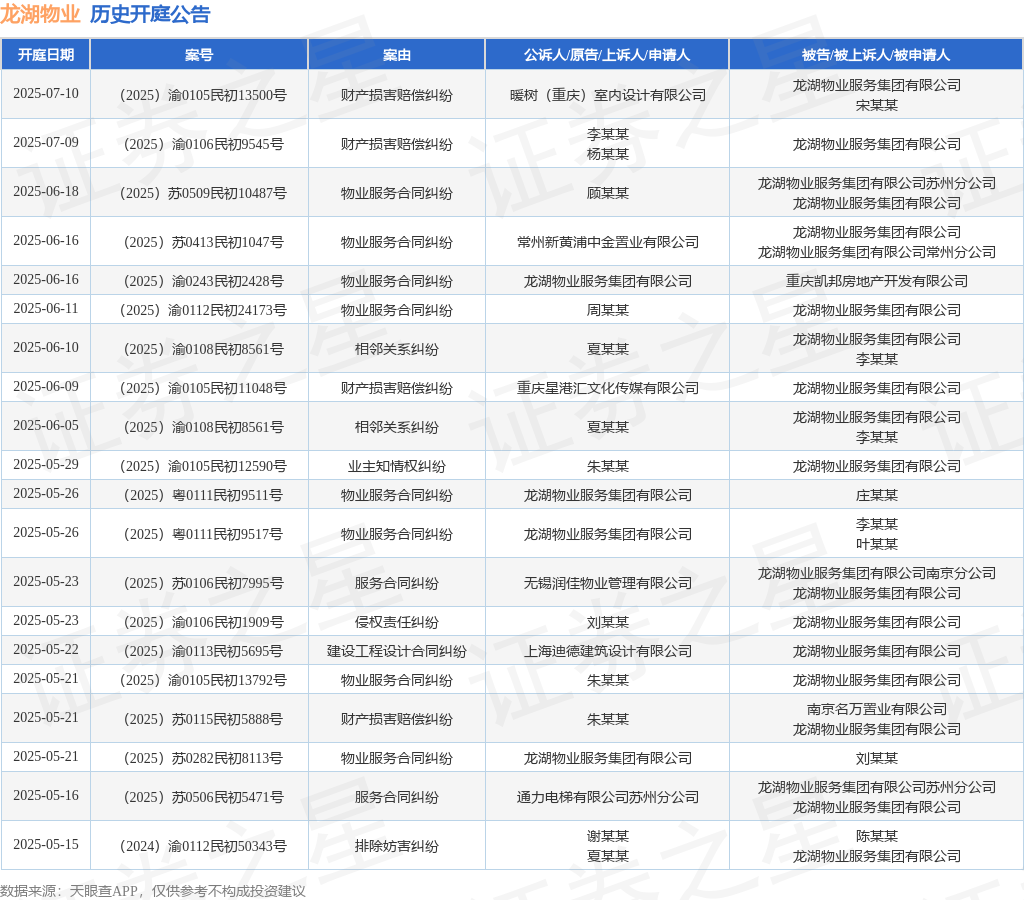The height and width of the screenshot is (900, 1024).
Task: Click plaintiff 通力电梯有限公司苏州分公司
Action: [607, 797]
